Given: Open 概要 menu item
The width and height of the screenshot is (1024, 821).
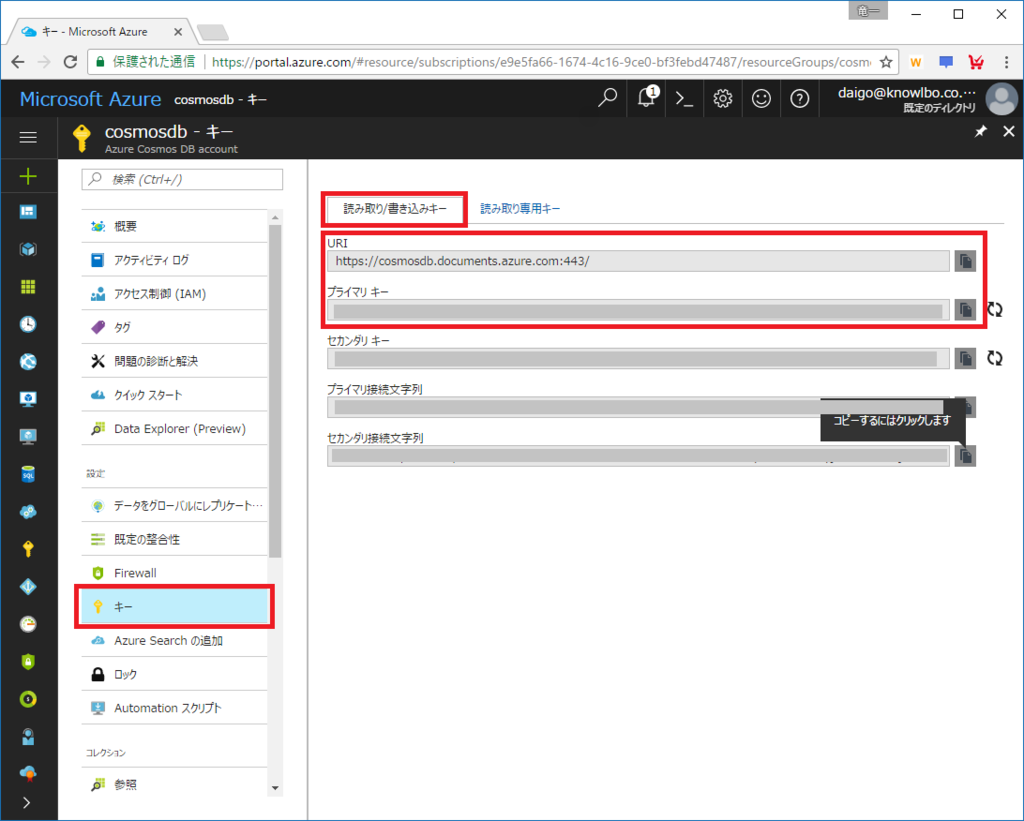Looking at the screenshot, I should pos(174,226).
